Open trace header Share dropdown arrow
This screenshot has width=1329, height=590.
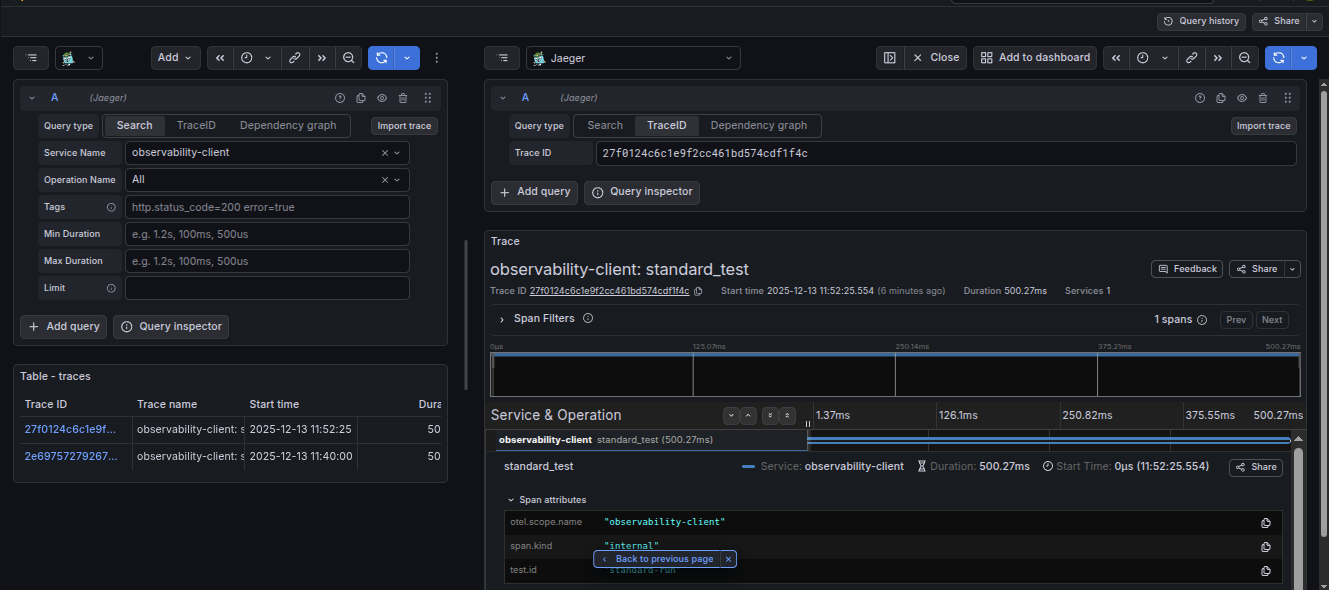coord(1293,269)
